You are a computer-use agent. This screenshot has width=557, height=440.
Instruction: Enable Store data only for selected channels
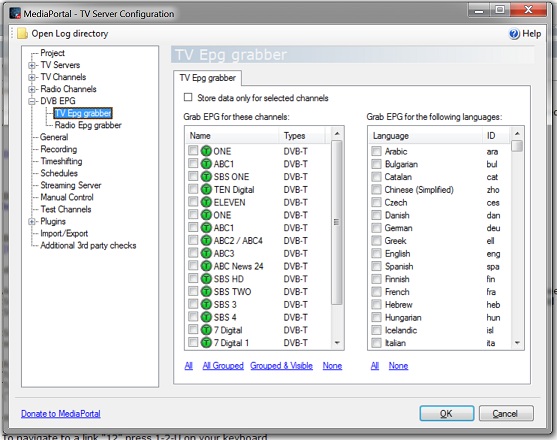click(x=188, y=97)
